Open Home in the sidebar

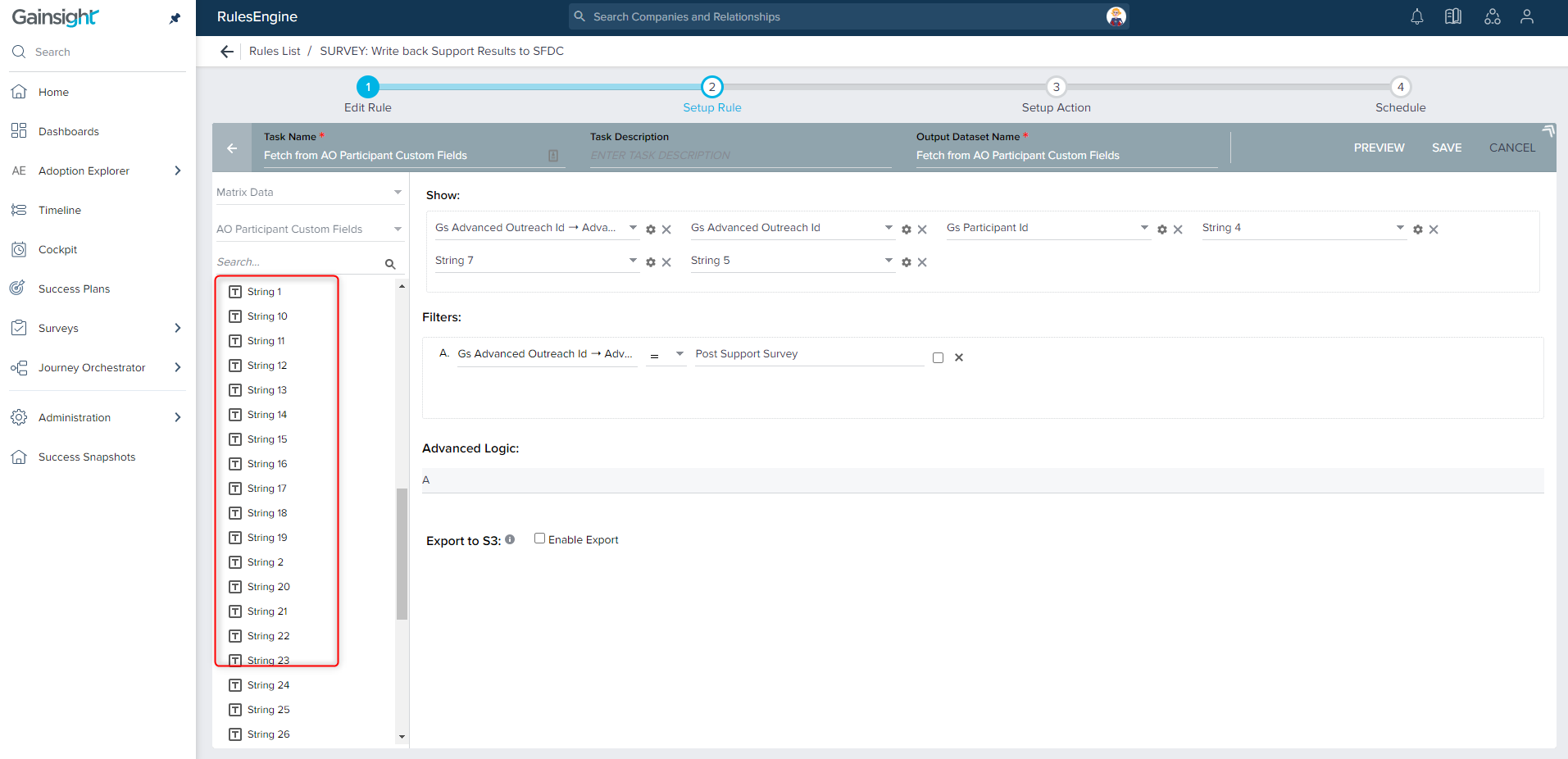(x=53, y=92)
